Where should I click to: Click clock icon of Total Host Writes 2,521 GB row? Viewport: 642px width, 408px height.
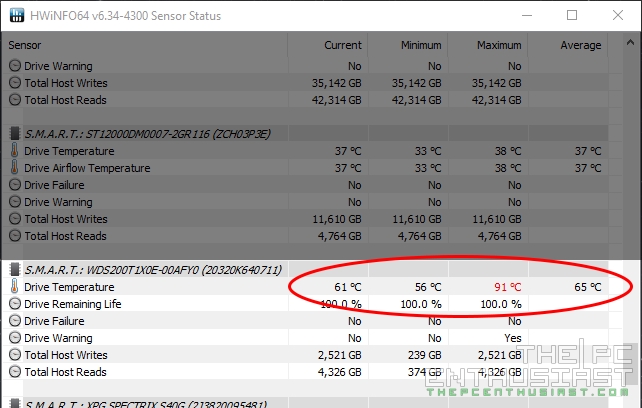[x=15, y=355]
